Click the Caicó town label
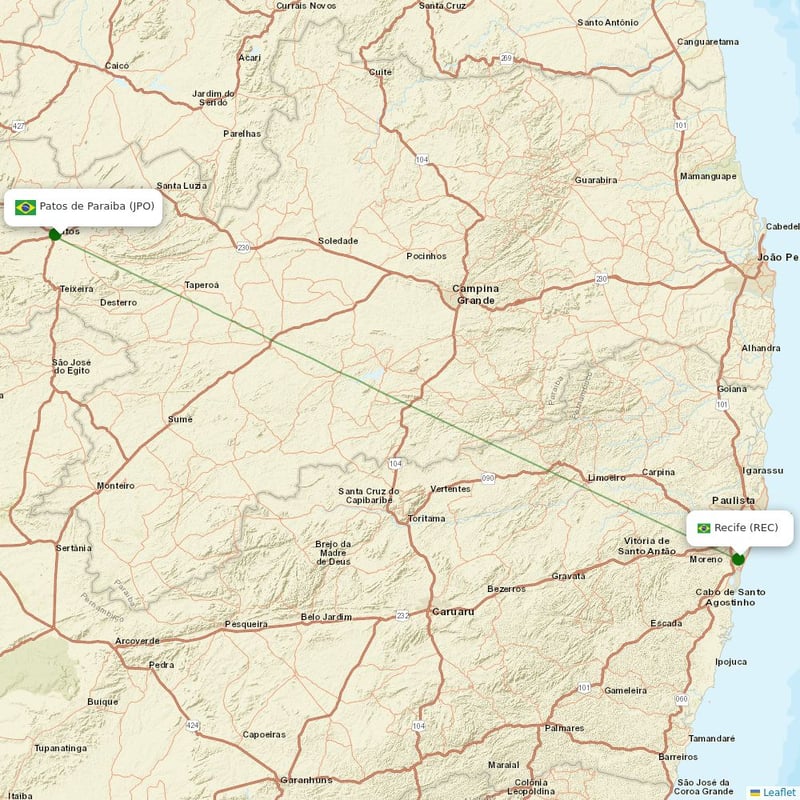Image resolution: width=800 pixels, height=800 pixels. [x=117, y=66]
